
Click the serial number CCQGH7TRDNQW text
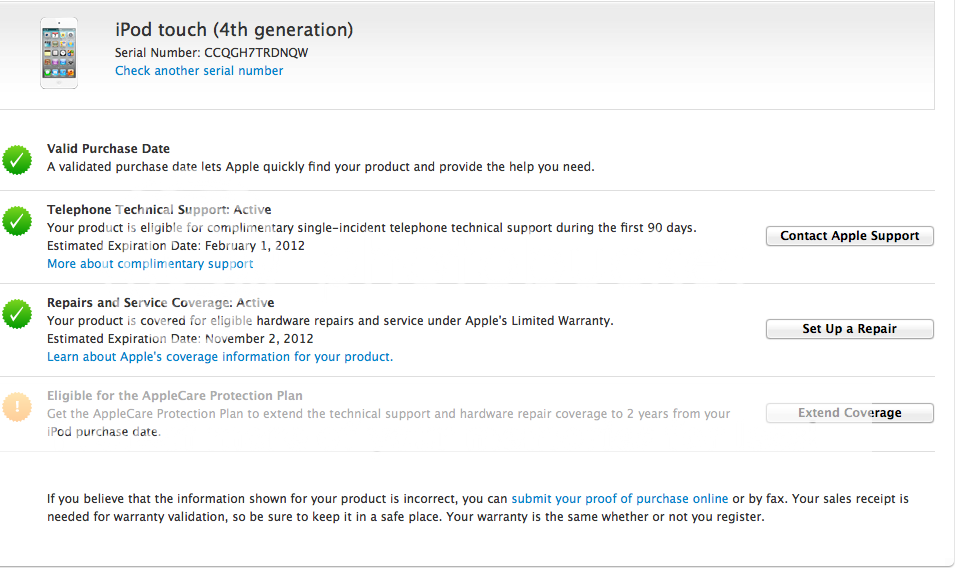coord(256,53)
